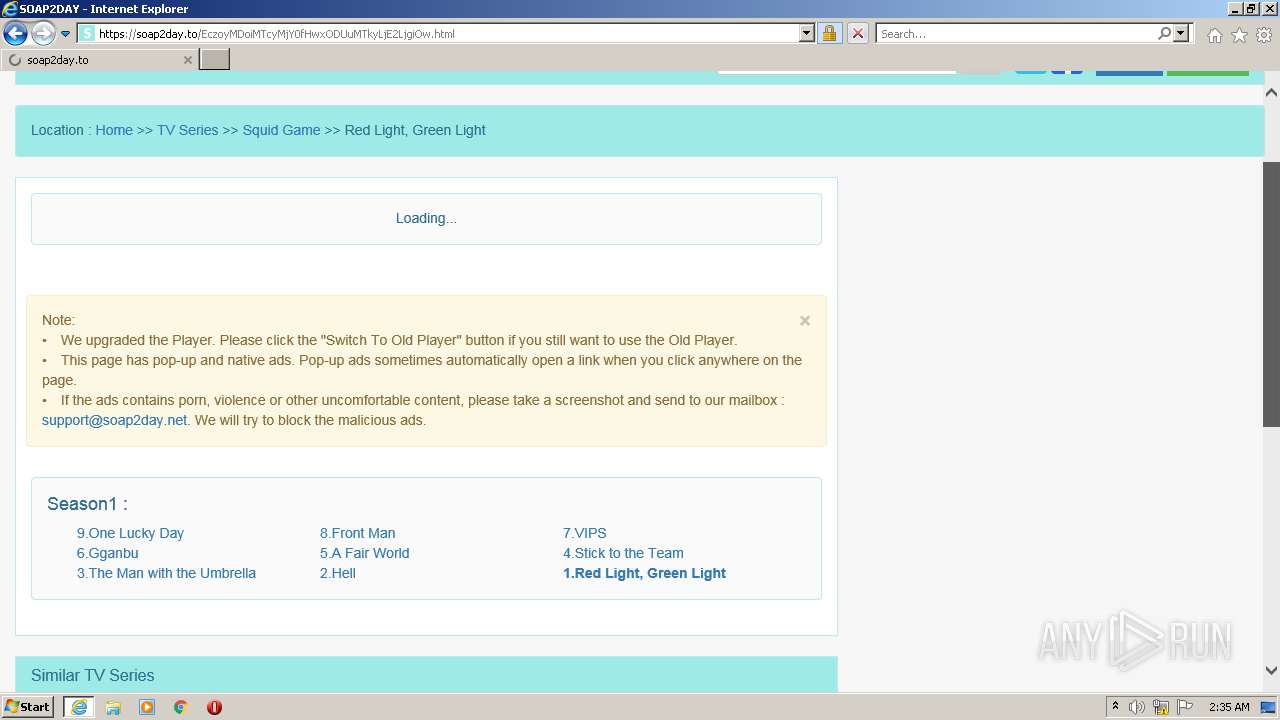The height and width of the screenshot is (720, 1280).
Task: Expand the address bar autocomplete dropdown
Action: click(x=807, y=34)
